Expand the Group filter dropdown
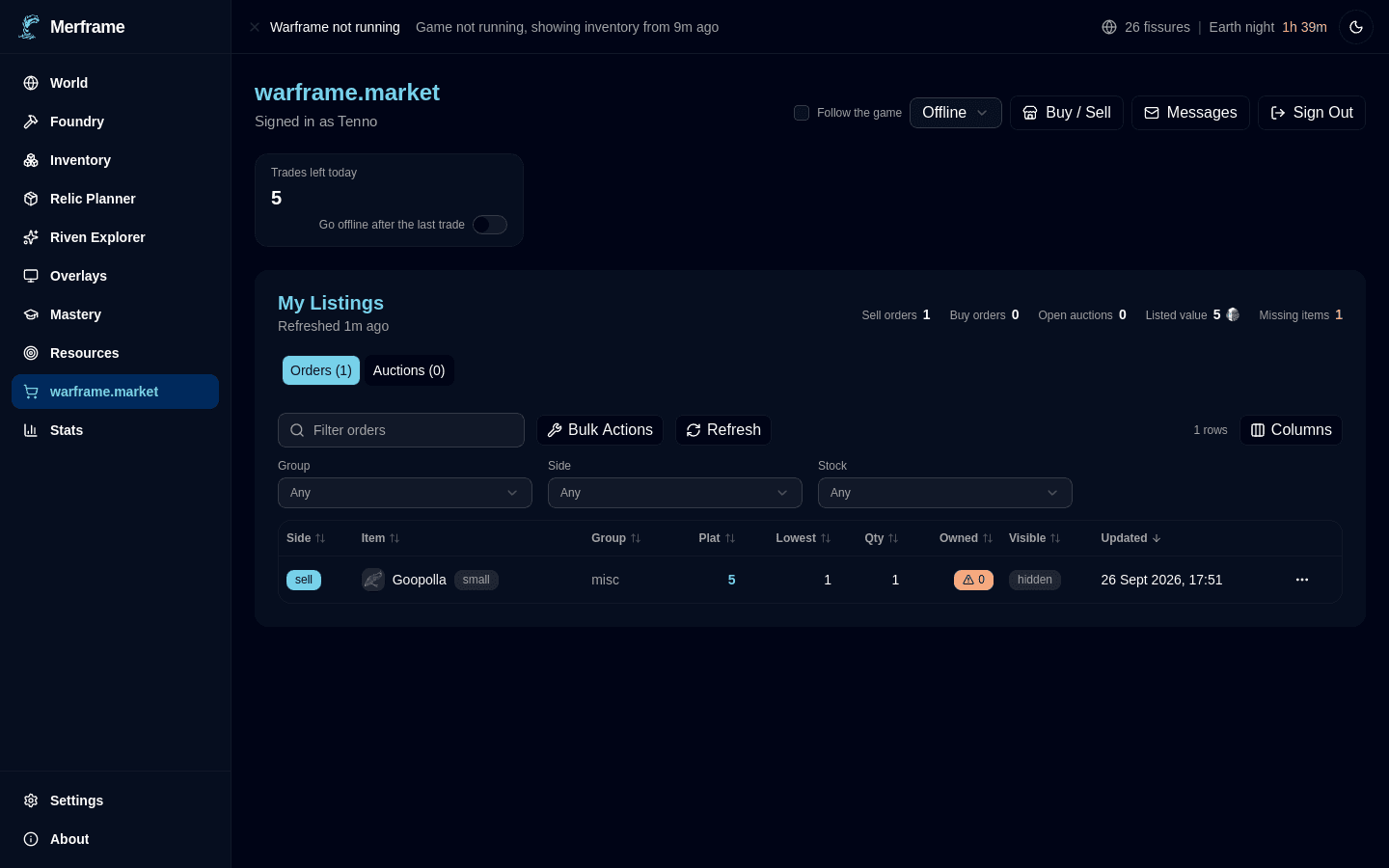 pyautogui.click(x=405, y=493)
